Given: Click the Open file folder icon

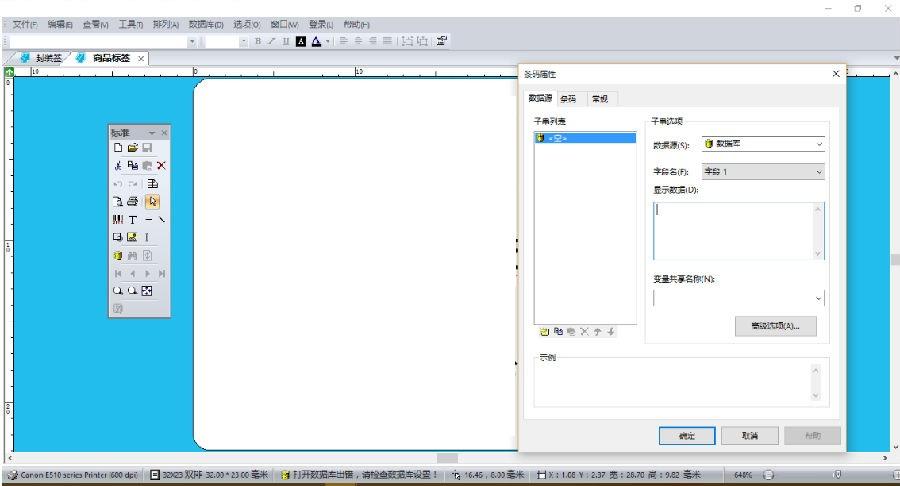Looking at the screenshot, I should coord(132,147).
